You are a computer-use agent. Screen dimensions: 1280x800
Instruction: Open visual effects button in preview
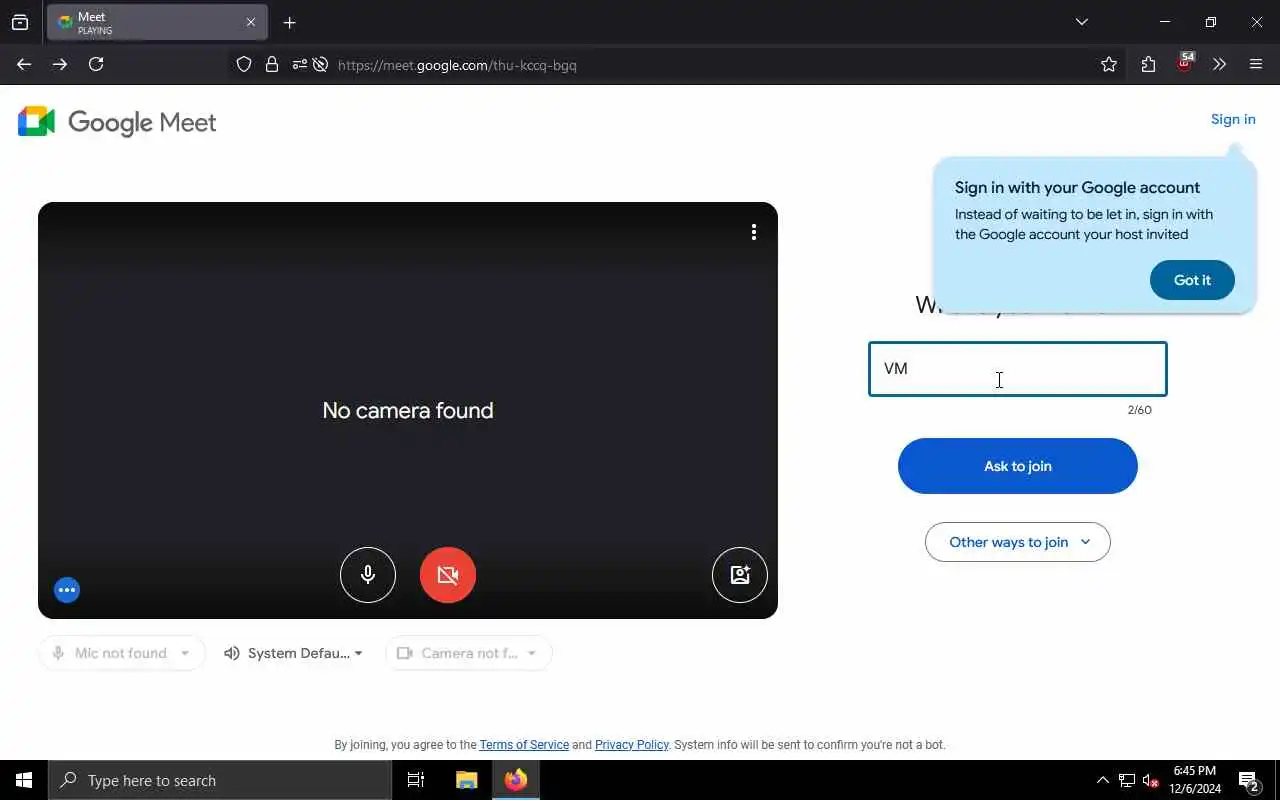click(740, 575)
